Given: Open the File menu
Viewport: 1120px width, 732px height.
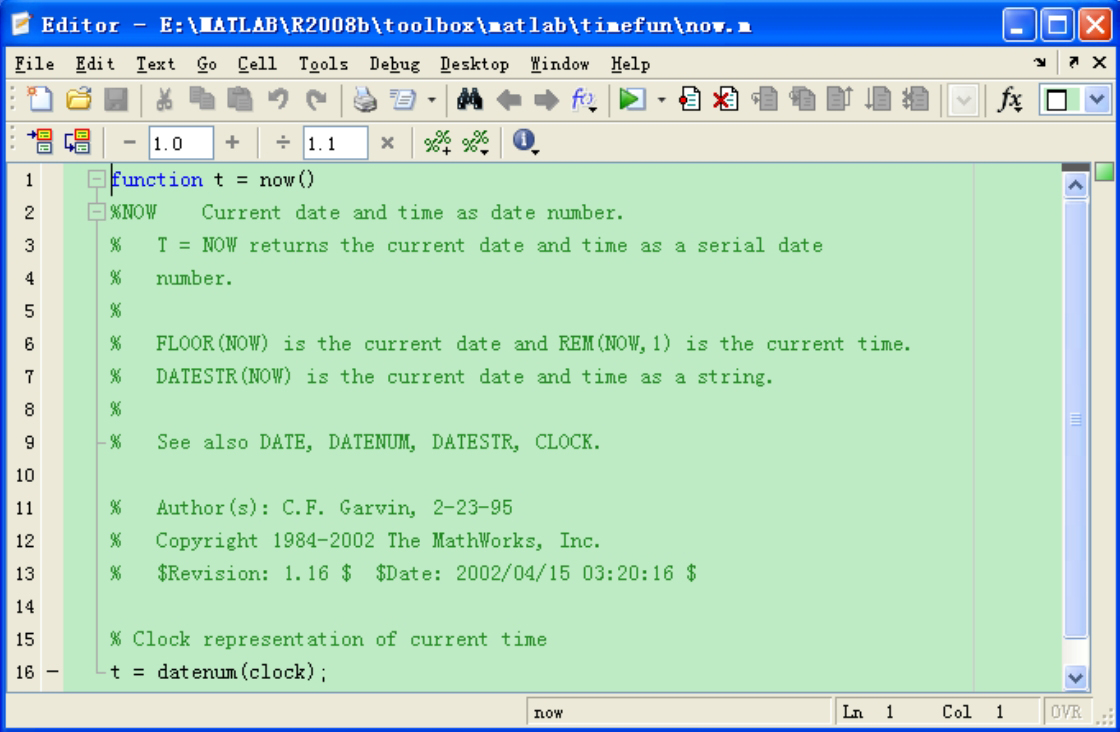Looking at the screenshot, I should coord(34,64).
